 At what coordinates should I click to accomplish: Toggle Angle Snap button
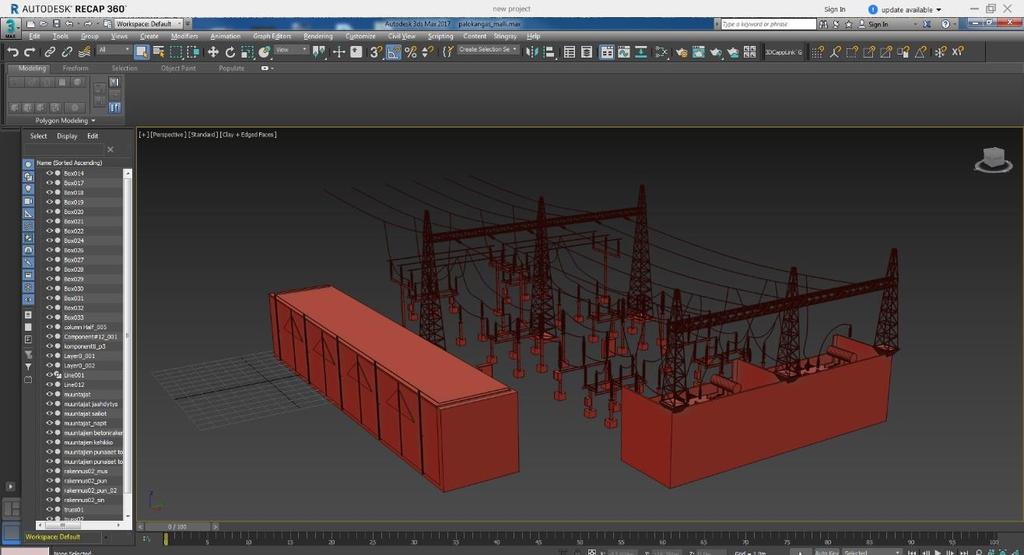click(x=393, y=52)
